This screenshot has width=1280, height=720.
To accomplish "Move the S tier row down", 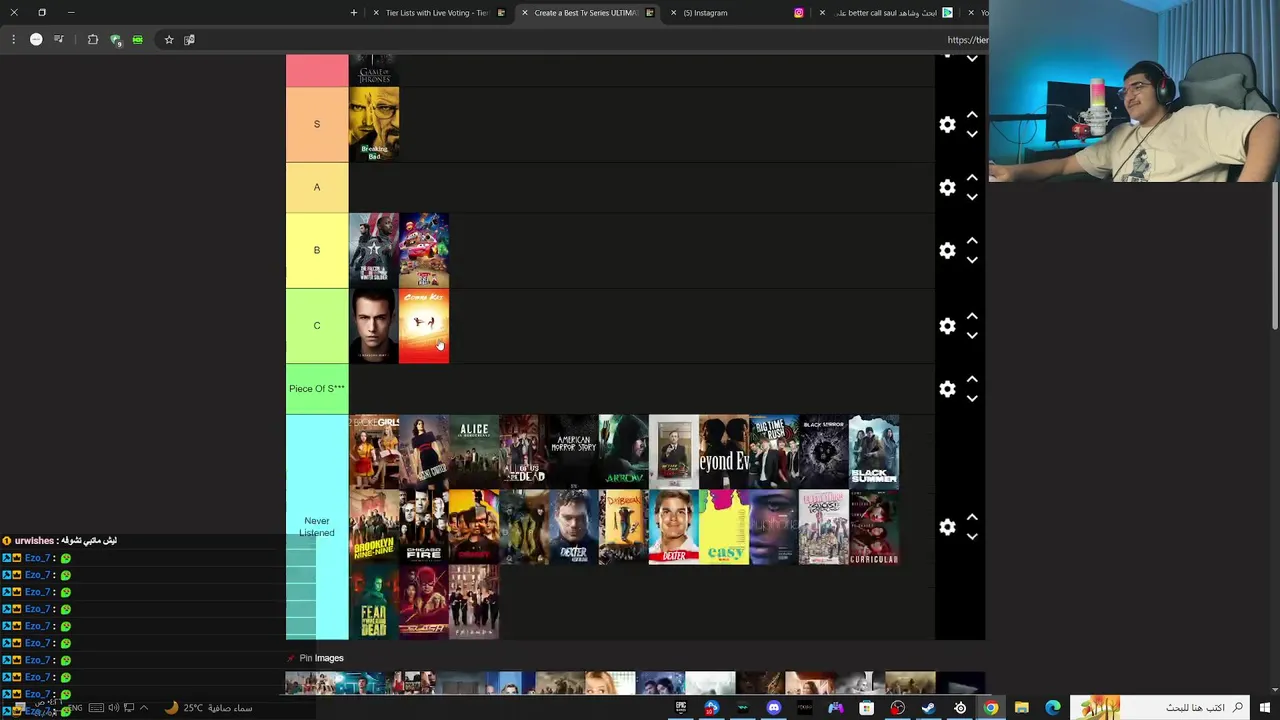I will click(972, 134).
